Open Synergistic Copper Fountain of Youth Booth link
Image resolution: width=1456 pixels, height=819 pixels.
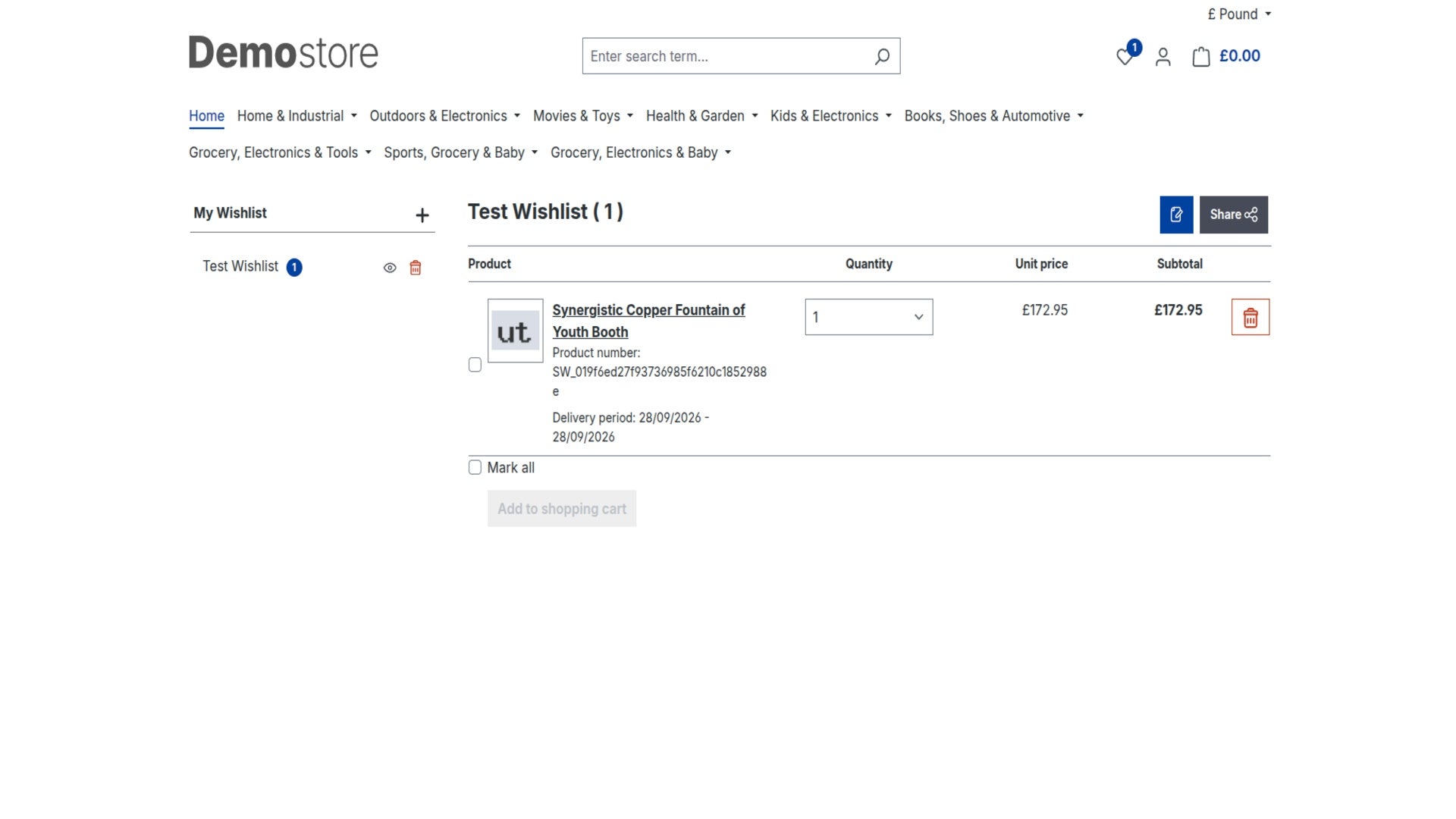point(648,321)
